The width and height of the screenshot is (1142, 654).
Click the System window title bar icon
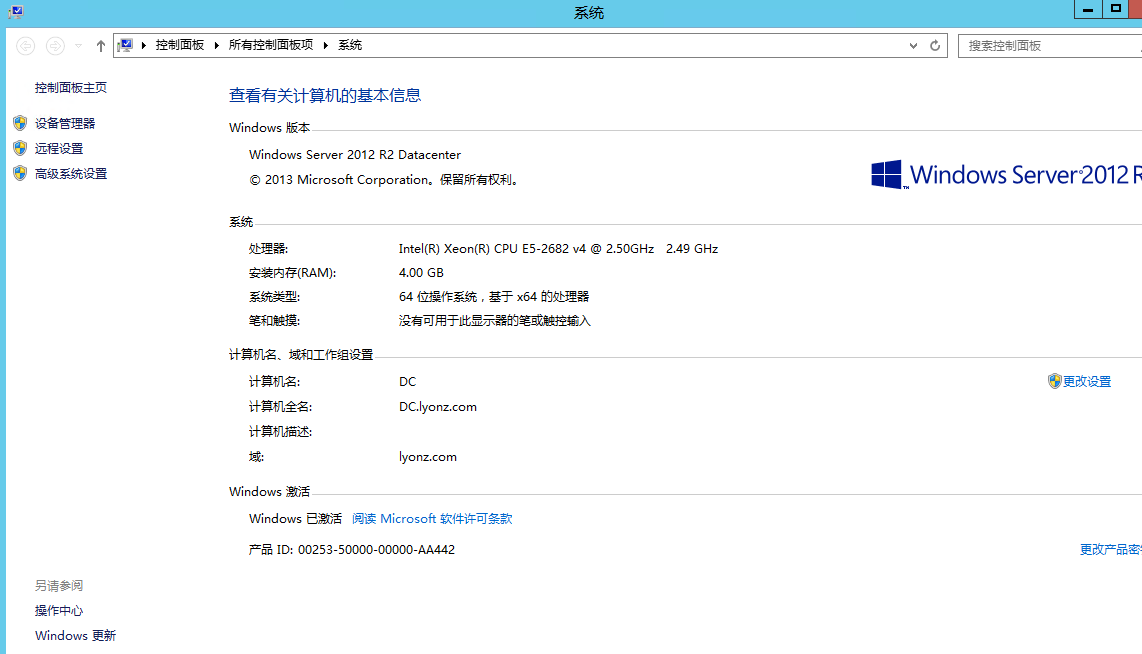tap(16, 12)
